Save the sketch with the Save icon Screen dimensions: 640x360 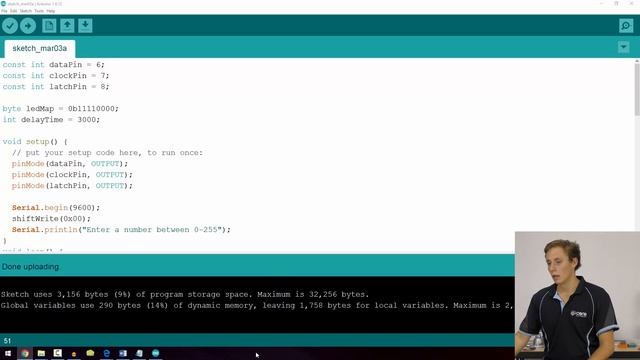pos(85,25)
